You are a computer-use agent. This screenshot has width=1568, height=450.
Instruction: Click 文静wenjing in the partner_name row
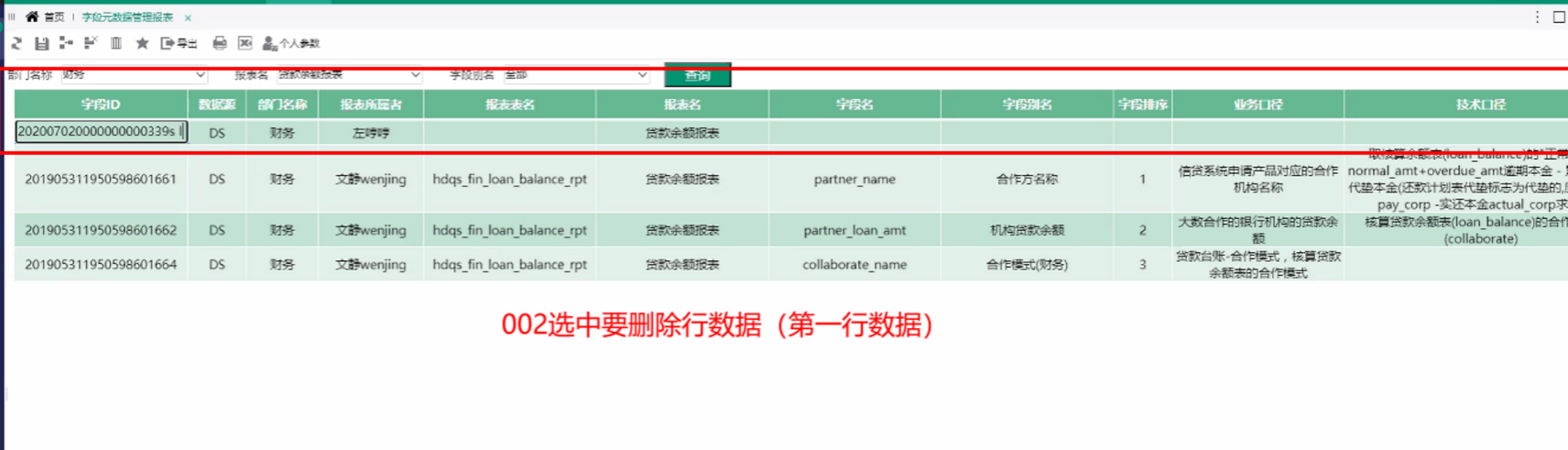tap(371, 180)
